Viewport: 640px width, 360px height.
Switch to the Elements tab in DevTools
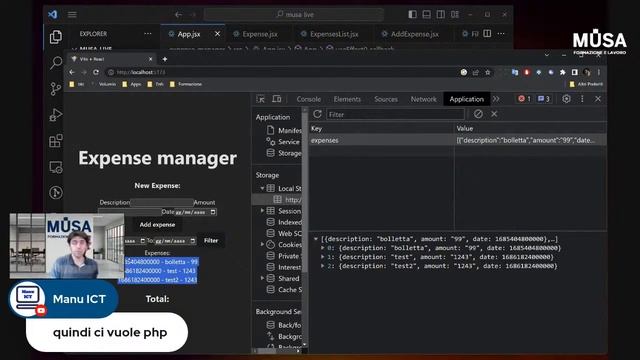pos(347,99)
